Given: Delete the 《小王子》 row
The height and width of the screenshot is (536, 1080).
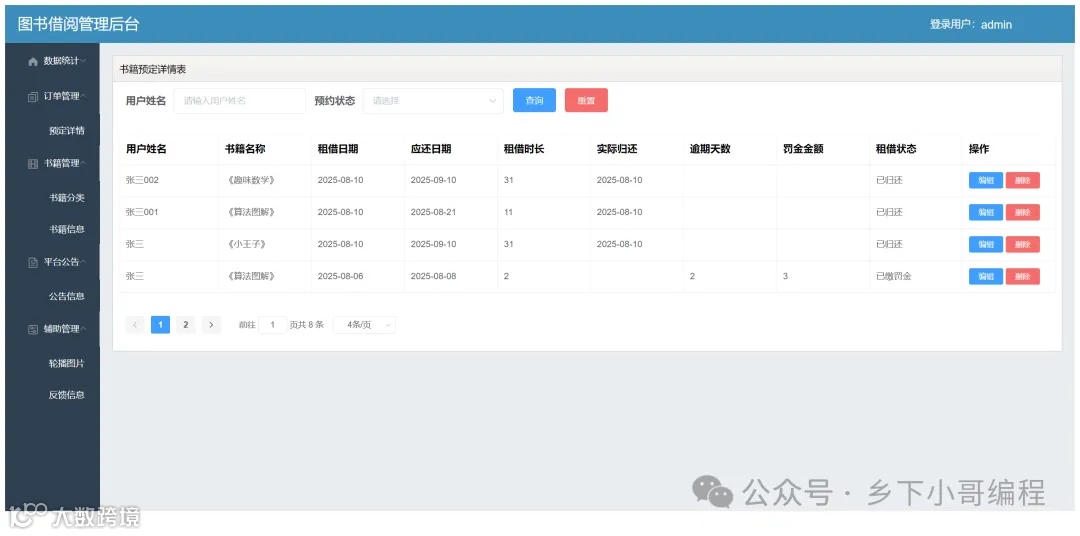Looking at the screenshot, I should [1023, 245].
